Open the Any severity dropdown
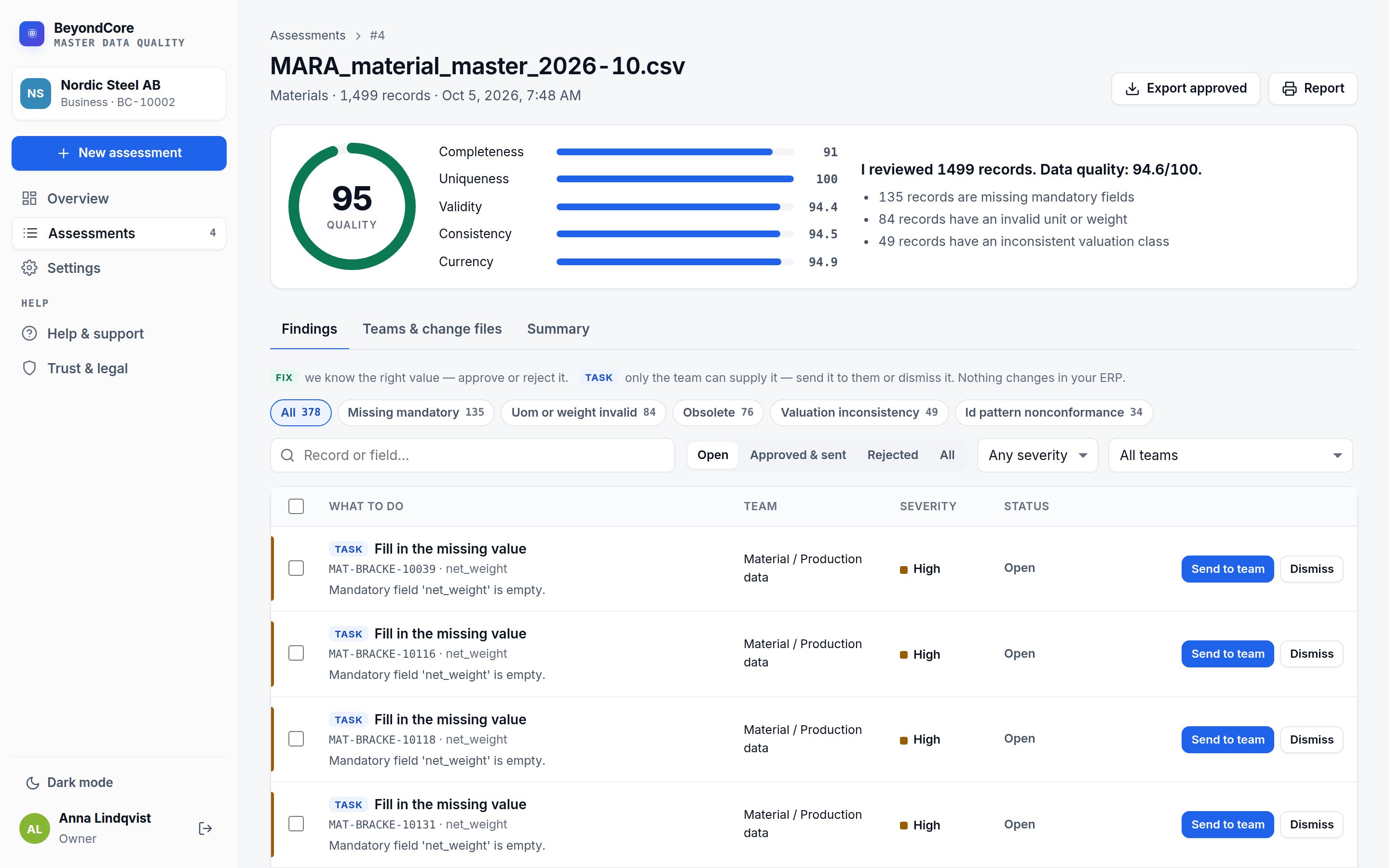Image resolution: width=1389 pixels, height=868 pixels. click(1037, 455)
